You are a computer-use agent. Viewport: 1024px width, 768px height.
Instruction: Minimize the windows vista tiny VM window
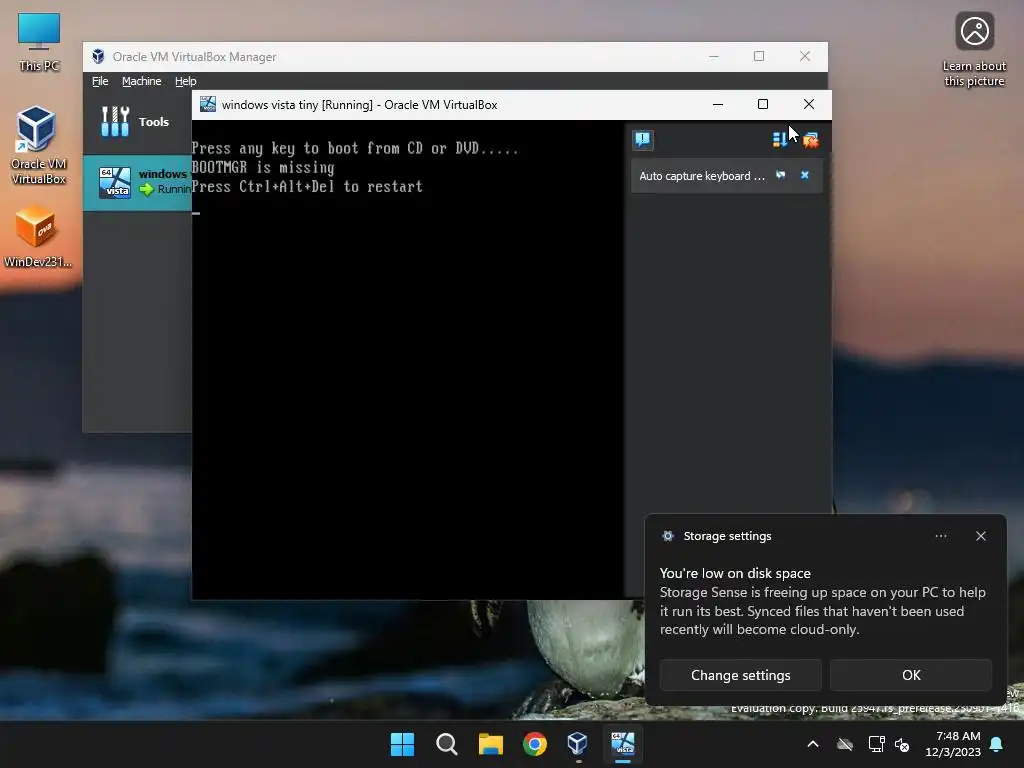(718, 104)
